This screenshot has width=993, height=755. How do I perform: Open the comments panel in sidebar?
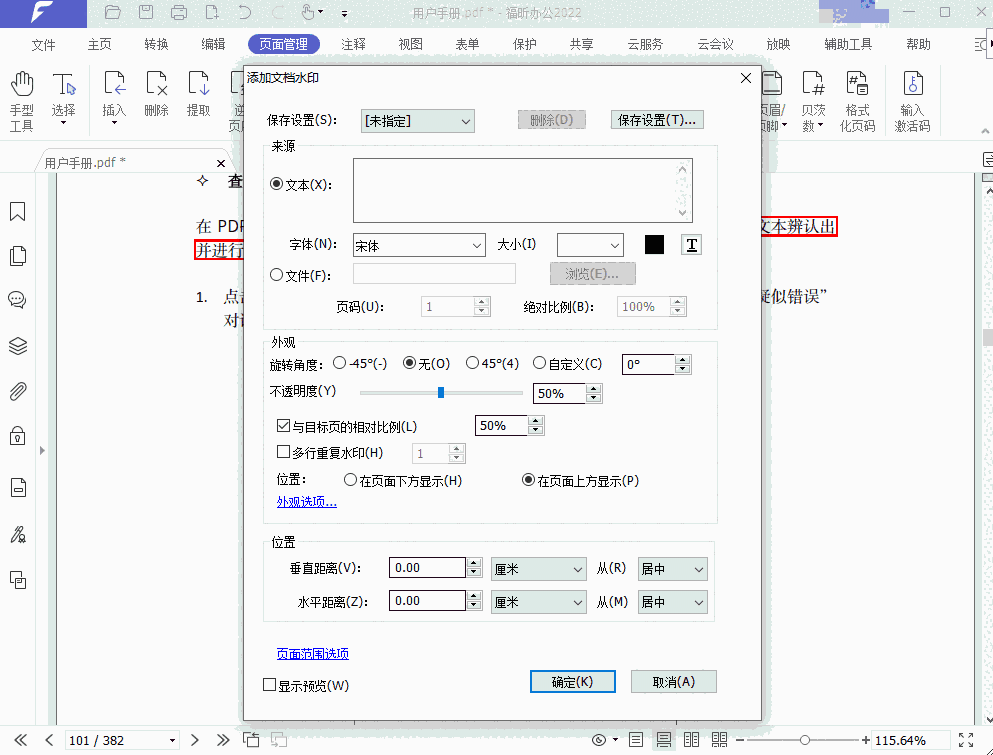click(x=17, y=300)
